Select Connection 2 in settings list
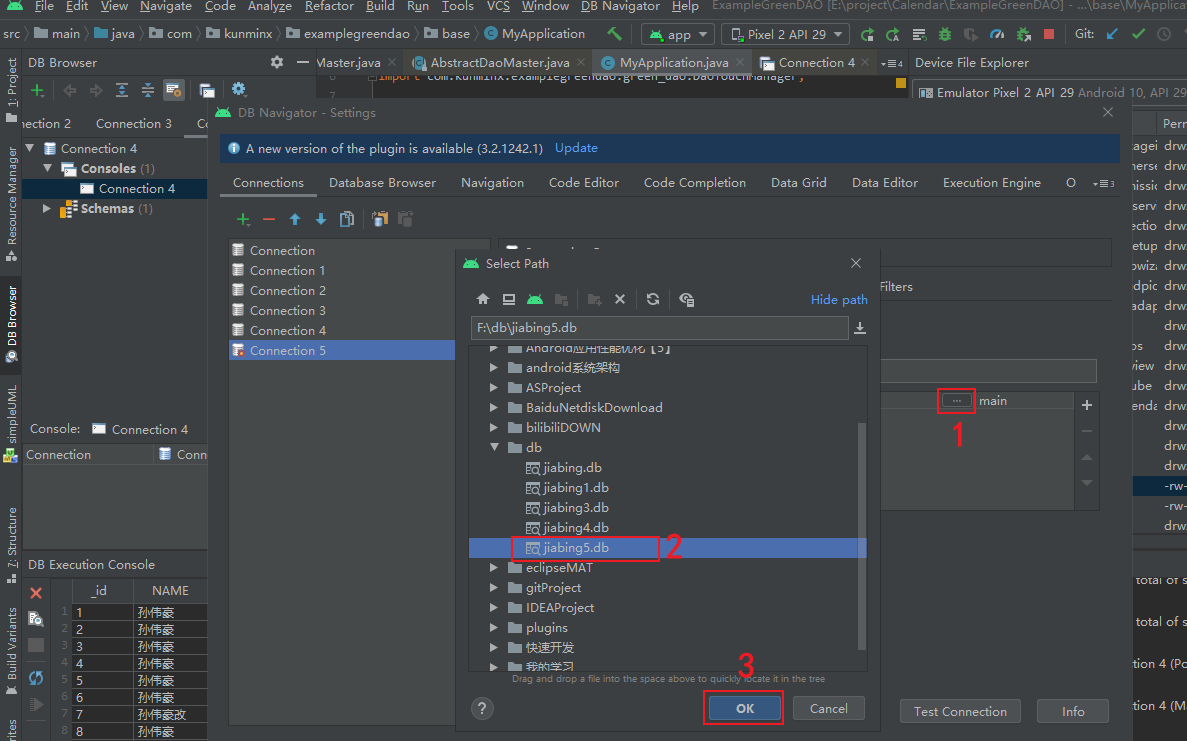1187x741 pixels. [288, 291]
